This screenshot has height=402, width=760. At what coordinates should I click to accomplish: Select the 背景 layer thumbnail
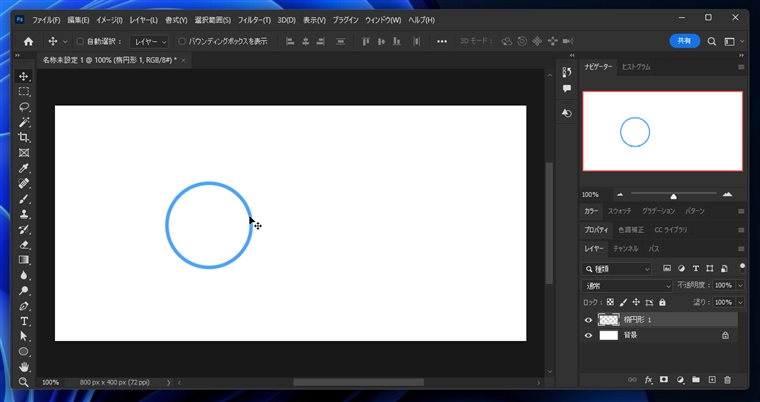click(x=609, y=336)
